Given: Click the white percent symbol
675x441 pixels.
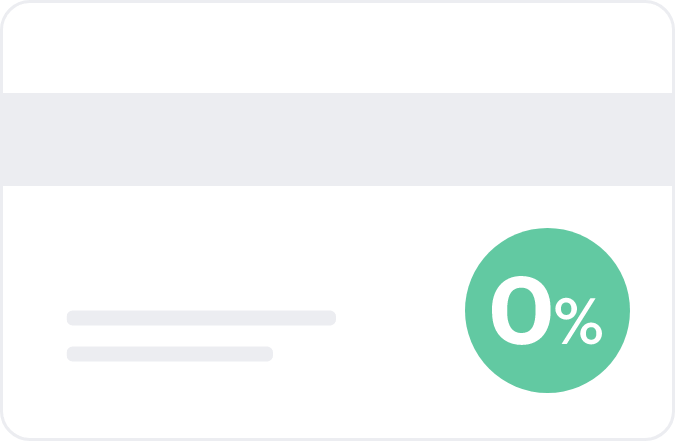Looking at the screenshot, I should [579, 321].
